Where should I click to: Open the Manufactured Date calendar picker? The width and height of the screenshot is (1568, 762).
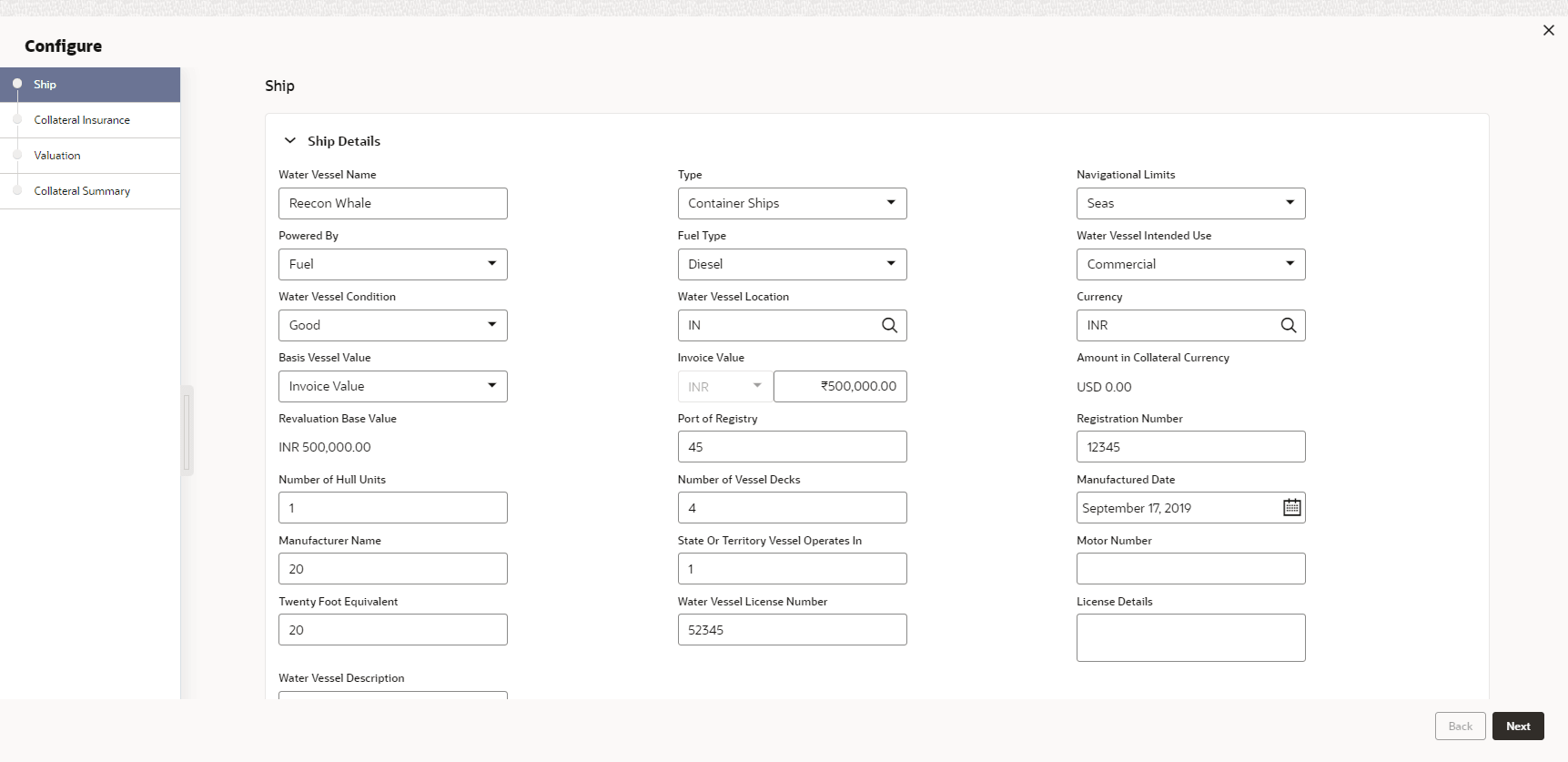point(1291,508)
